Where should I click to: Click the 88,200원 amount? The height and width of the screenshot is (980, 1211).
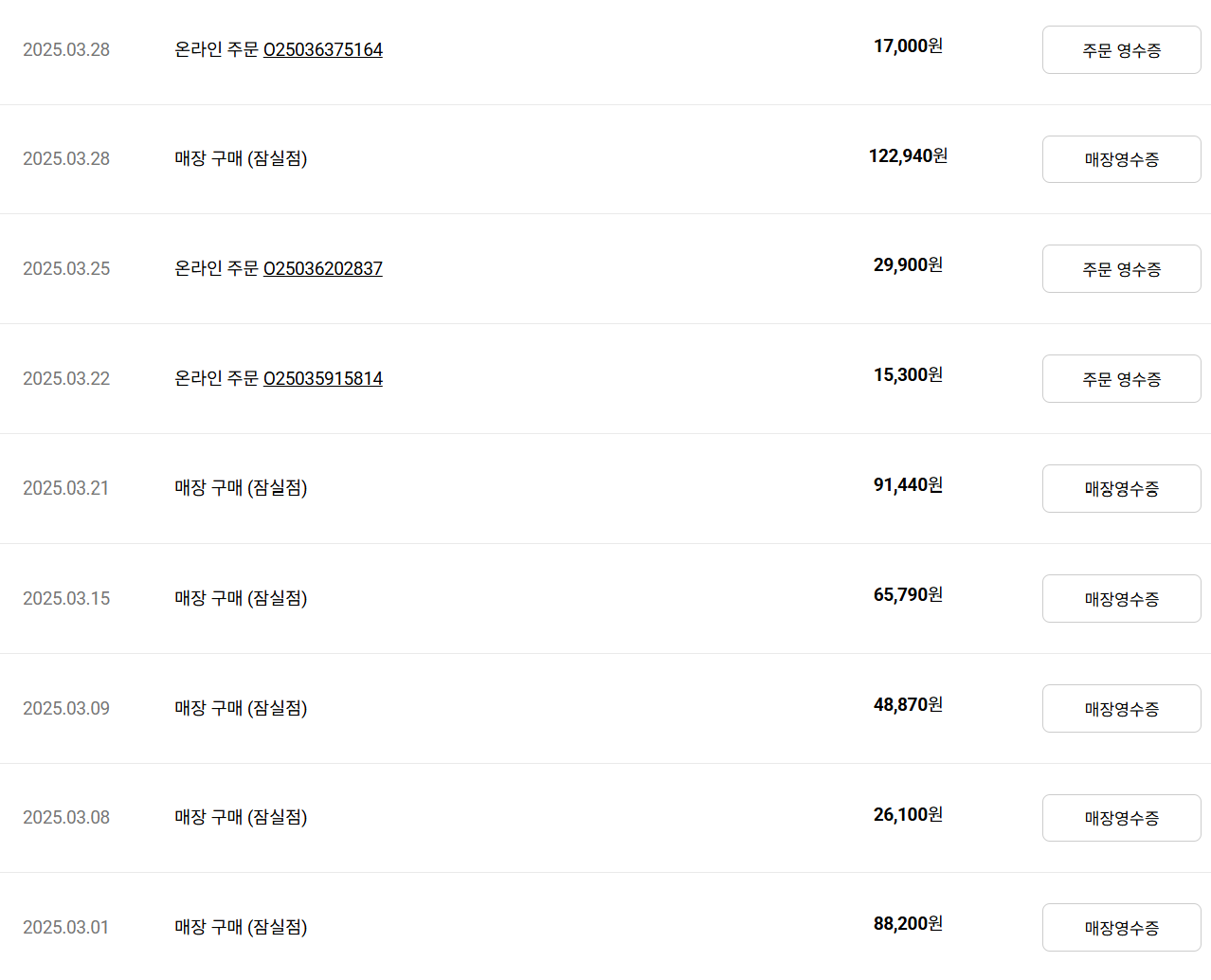click(908, 923)
